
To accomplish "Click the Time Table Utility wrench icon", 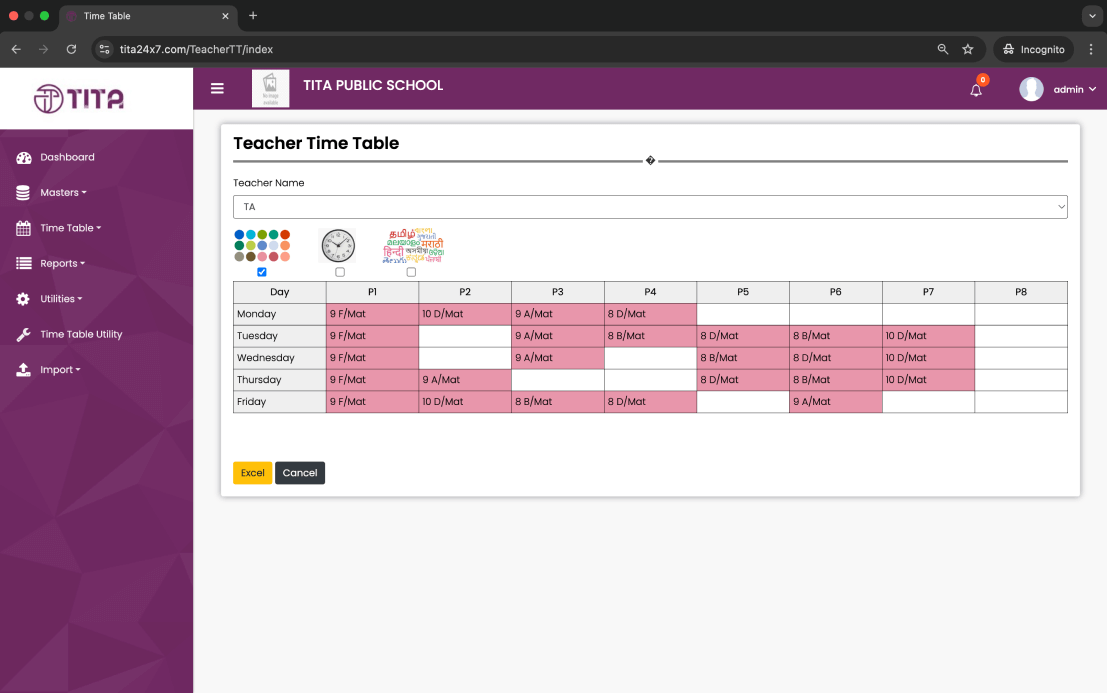I will [x=23, y=335].
